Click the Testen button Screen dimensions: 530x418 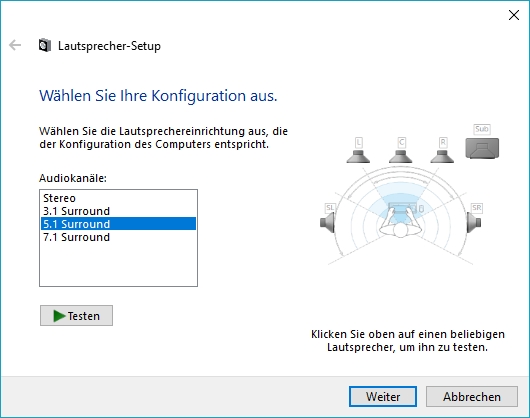point(76,316)
